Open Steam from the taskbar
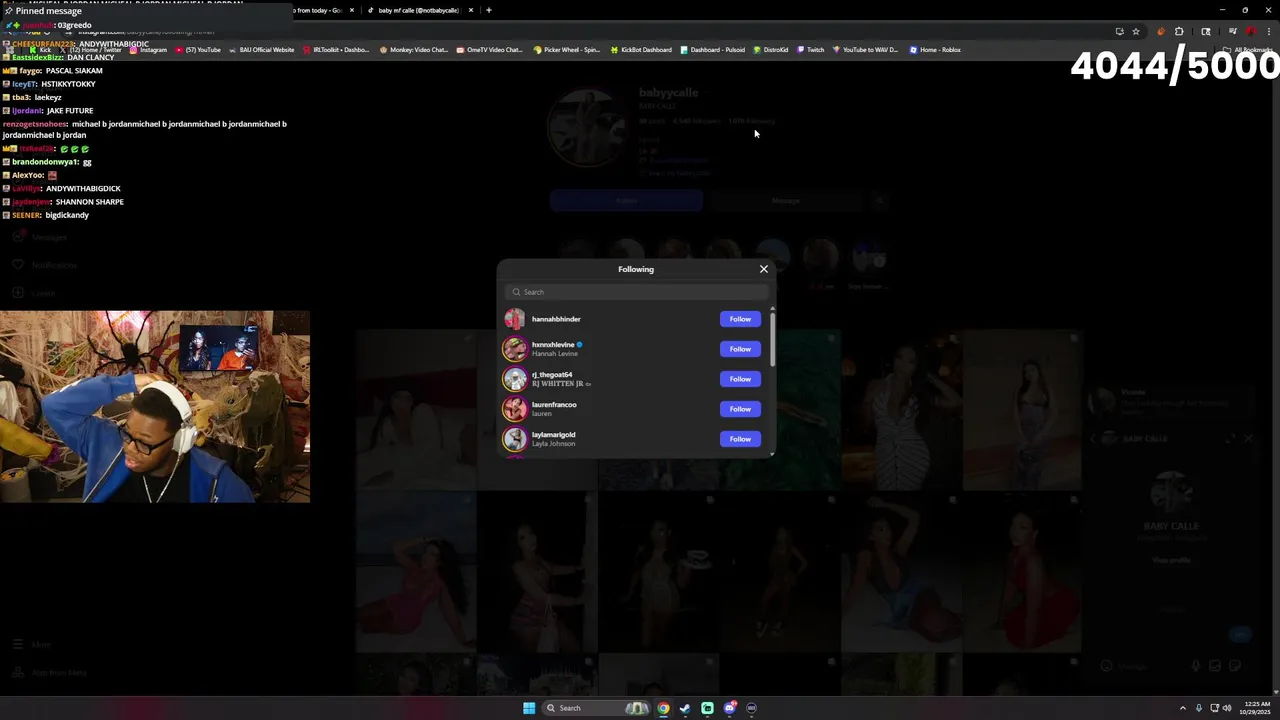The image size is (1280, 720). click(685, 708)
